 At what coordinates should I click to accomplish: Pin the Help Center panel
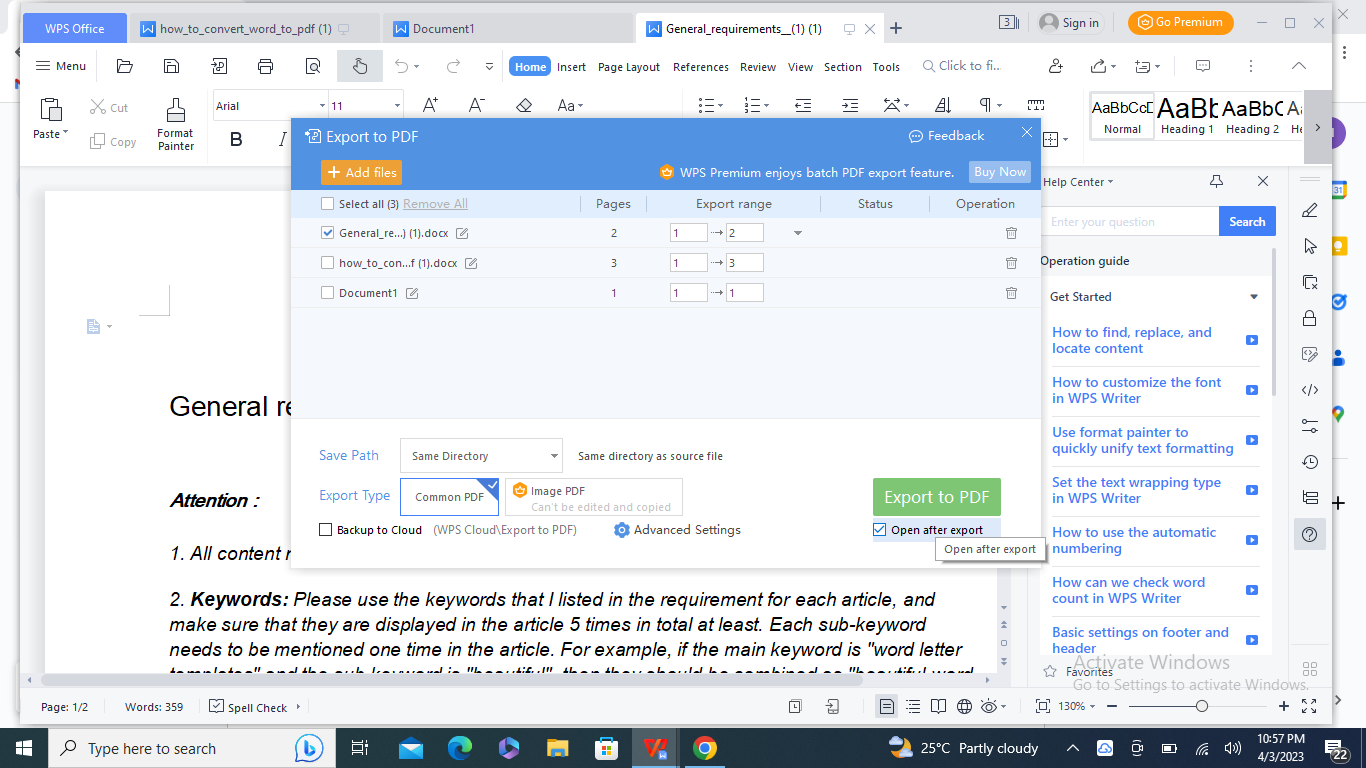click(x=1216, y=181)
